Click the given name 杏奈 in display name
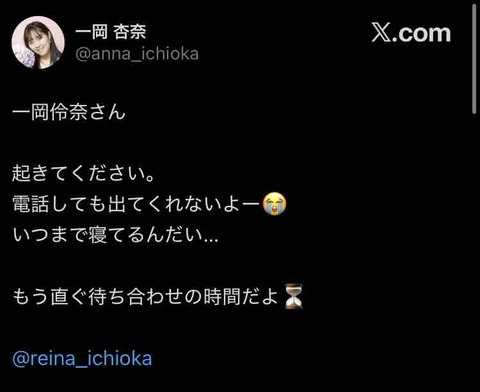 (130, 32)
